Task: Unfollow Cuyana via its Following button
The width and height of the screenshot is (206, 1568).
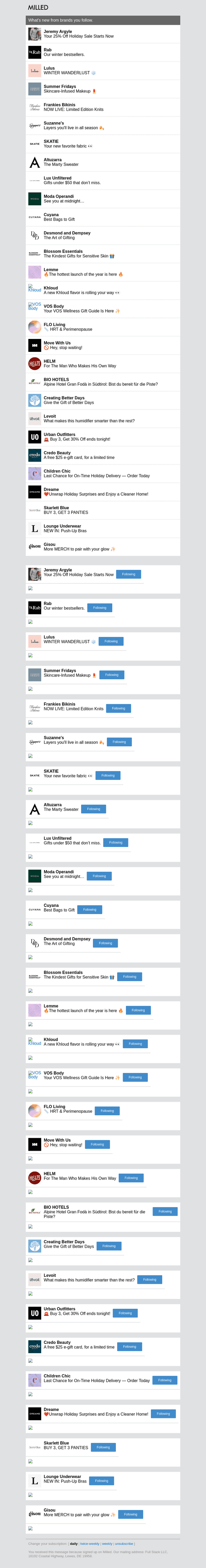Action: pos(89,909)
